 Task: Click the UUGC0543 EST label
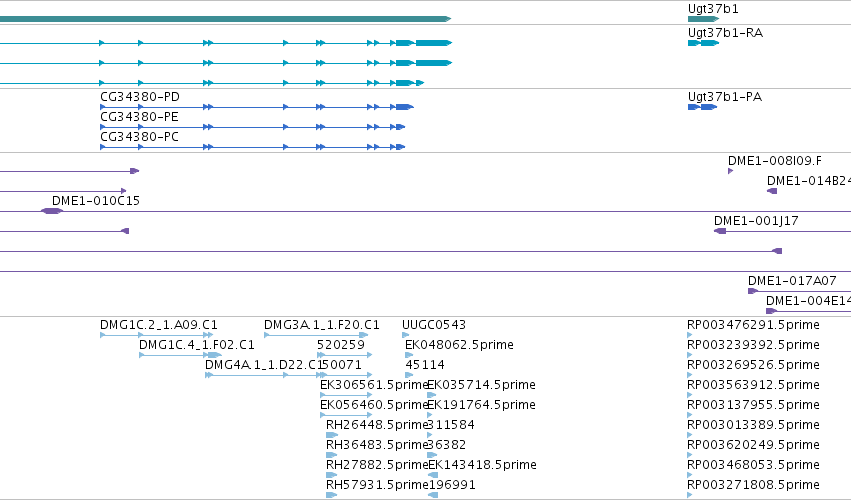point(434,325)
